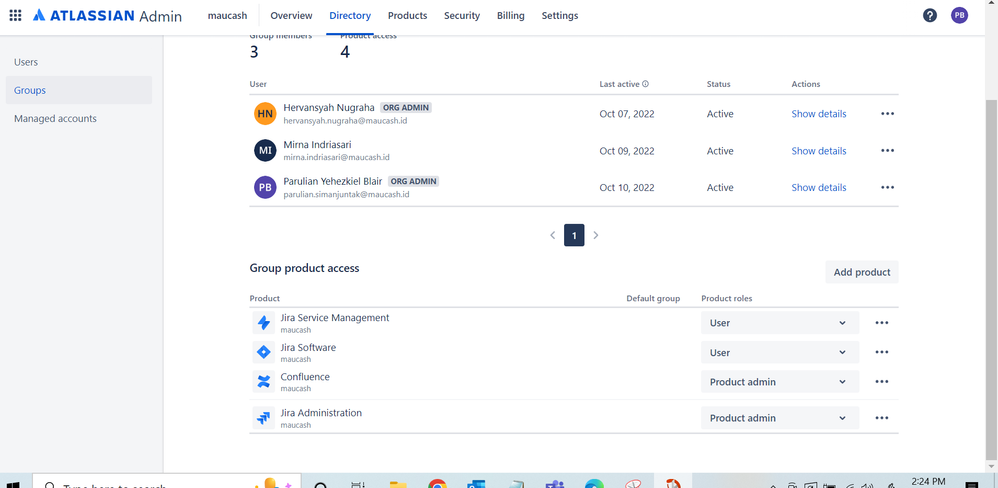Open the Security tab
Image resolution: width=998 pixels, height=488 pixels.
point(462,16)
